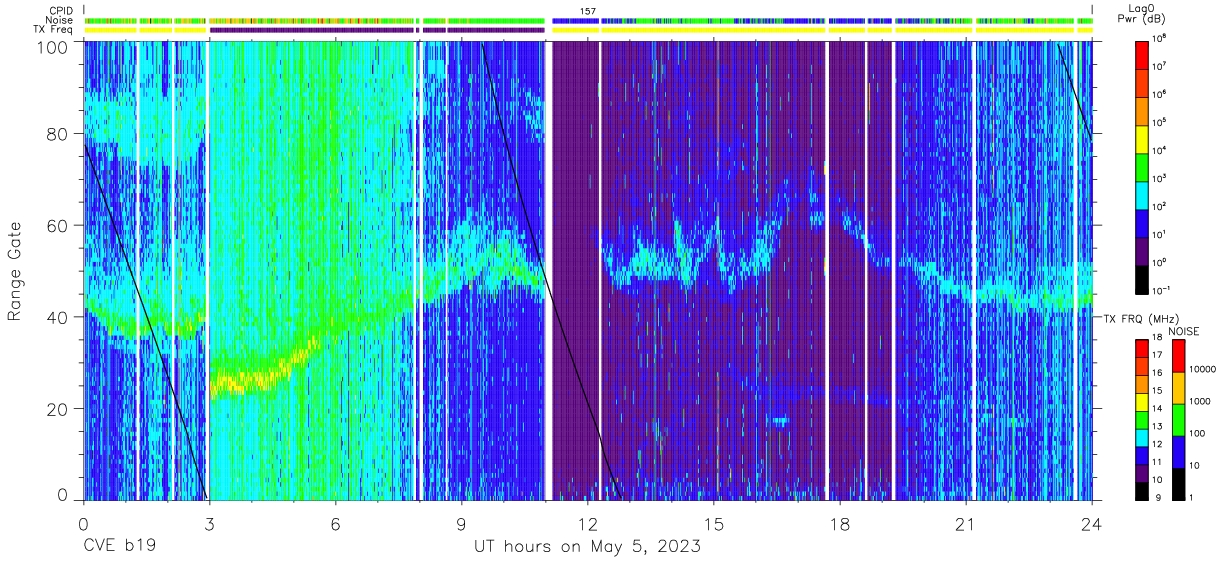Pick the yellow segment of Lag0 Pwr colorbar
Screen dimensions: 1228x567
1141,137
